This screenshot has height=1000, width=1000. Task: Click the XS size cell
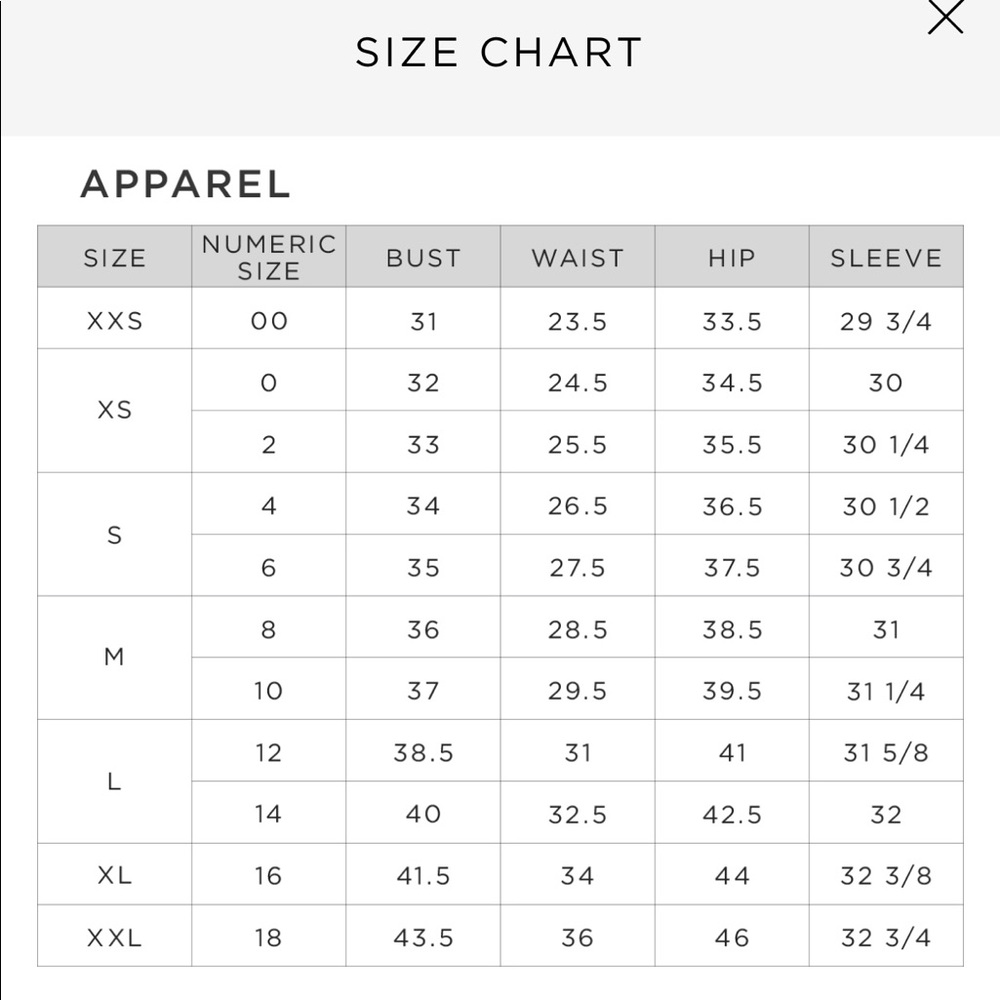tap(114, 410)
